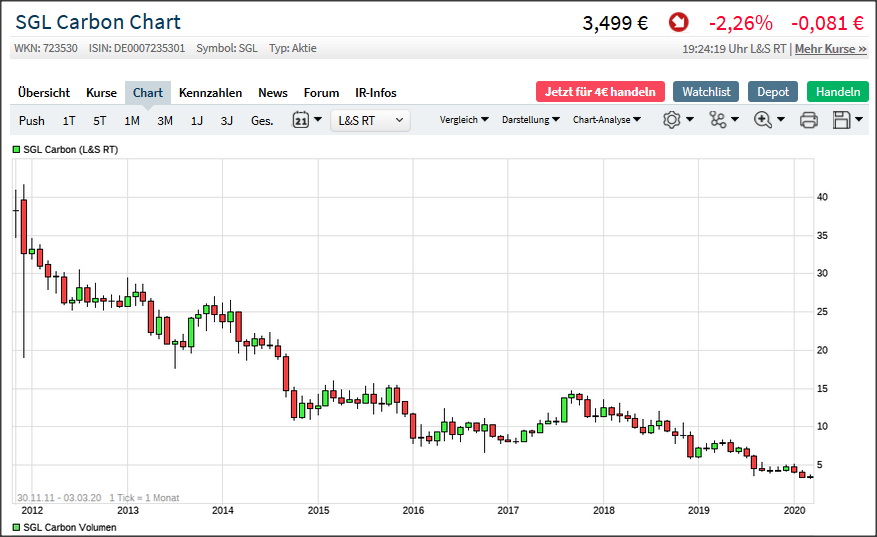Image resolution: width=877 pixels, height=537 pixels.
Task: Open the L&S RT exchange dropdown
Action: 370,120
